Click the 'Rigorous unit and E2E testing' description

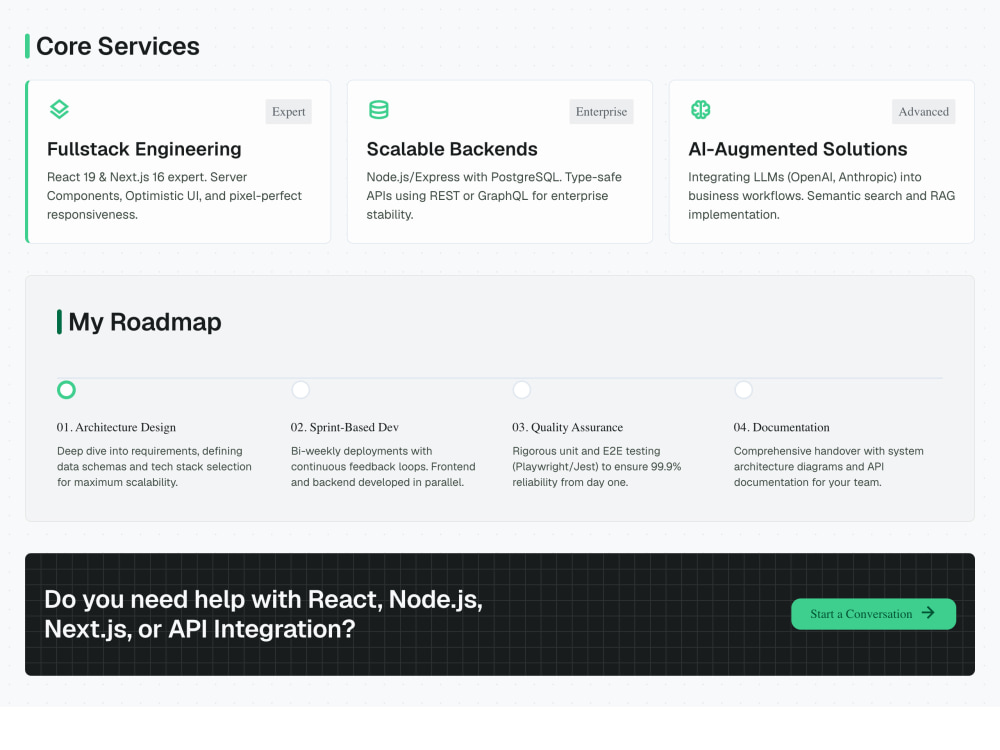(x=597, y=467)
